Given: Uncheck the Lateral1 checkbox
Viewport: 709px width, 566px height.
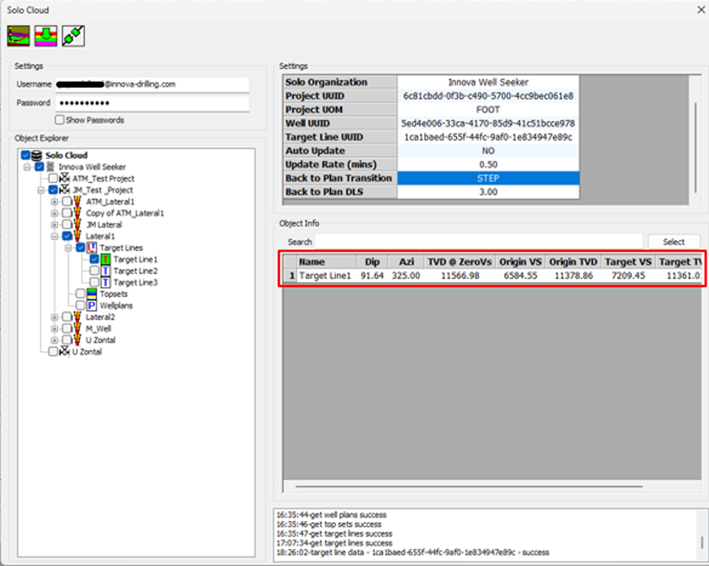Looking at the screenshot, I should tap(66, 236).
